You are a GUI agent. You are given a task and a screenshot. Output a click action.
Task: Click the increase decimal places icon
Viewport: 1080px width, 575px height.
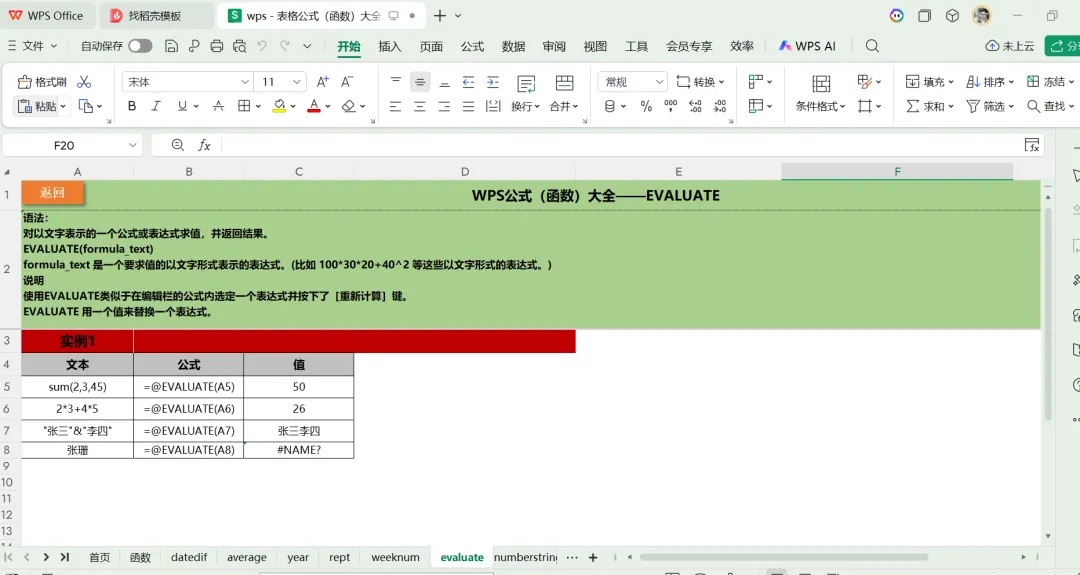click(x=695, y=106)
